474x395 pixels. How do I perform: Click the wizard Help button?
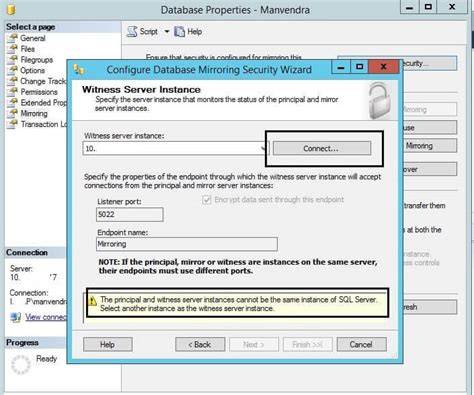point(108,344)
